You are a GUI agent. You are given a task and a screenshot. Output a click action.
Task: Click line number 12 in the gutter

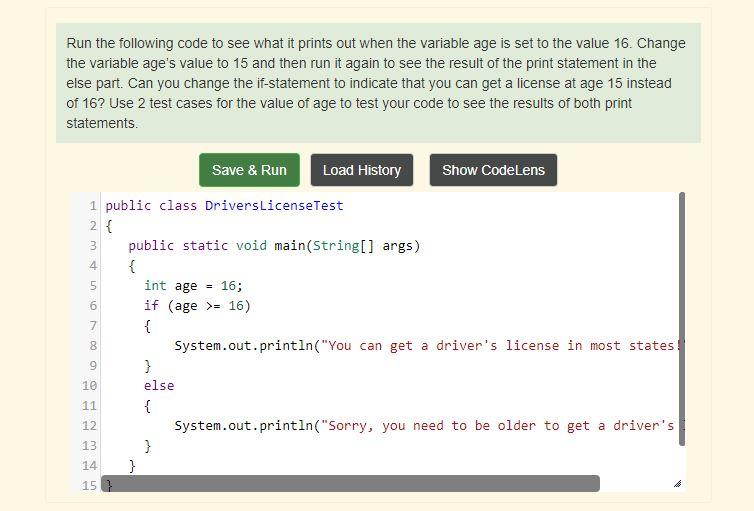(89, 426)
